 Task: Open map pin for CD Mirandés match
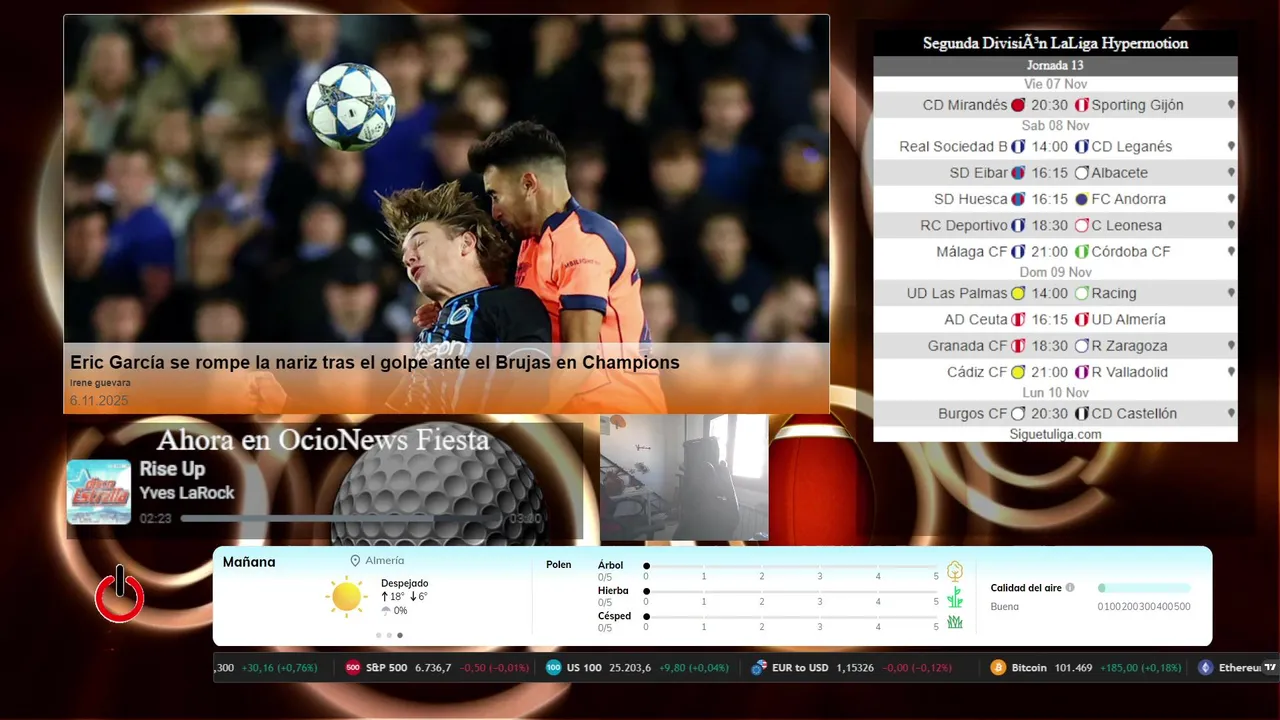point(1231,105)
